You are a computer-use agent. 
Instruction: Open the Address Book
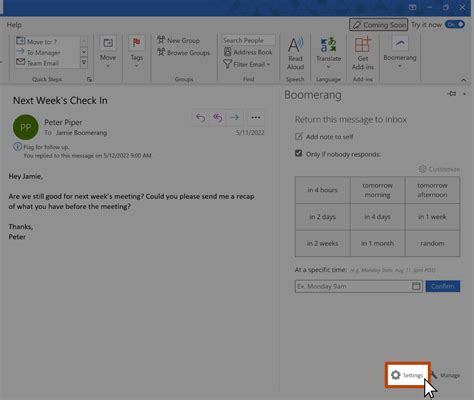[x=248, y=52]
